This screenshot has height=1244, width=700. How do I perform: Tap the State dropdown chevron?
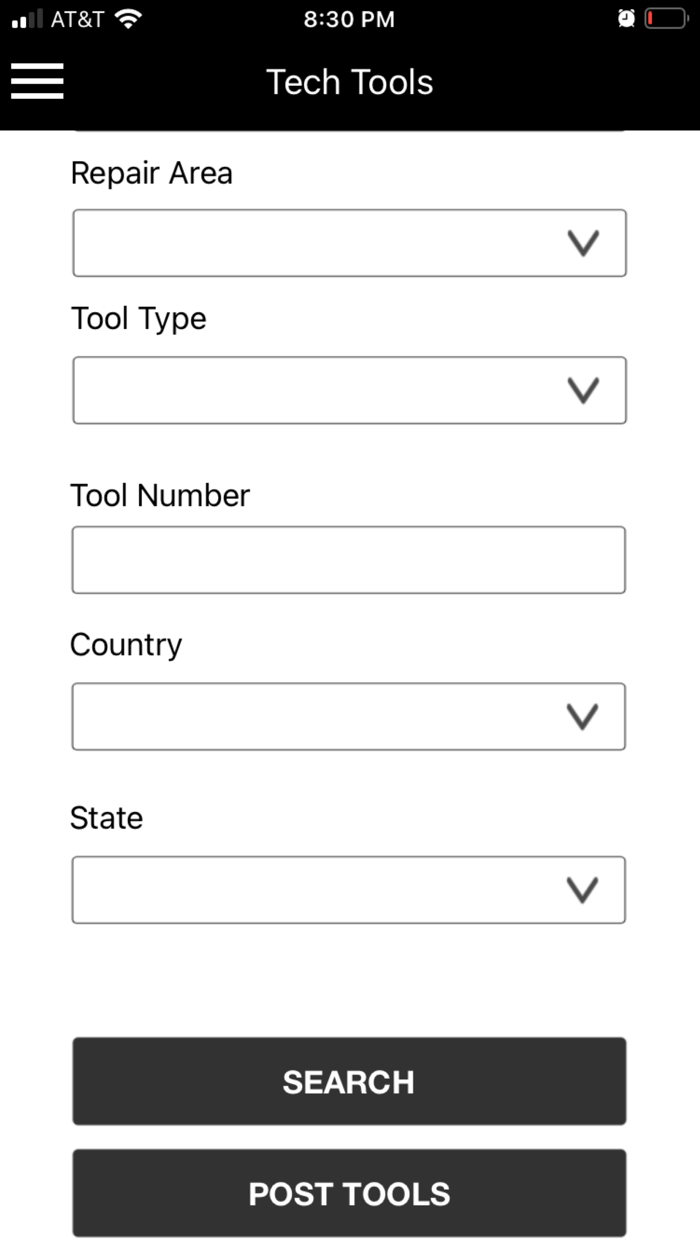pos(583,889)
